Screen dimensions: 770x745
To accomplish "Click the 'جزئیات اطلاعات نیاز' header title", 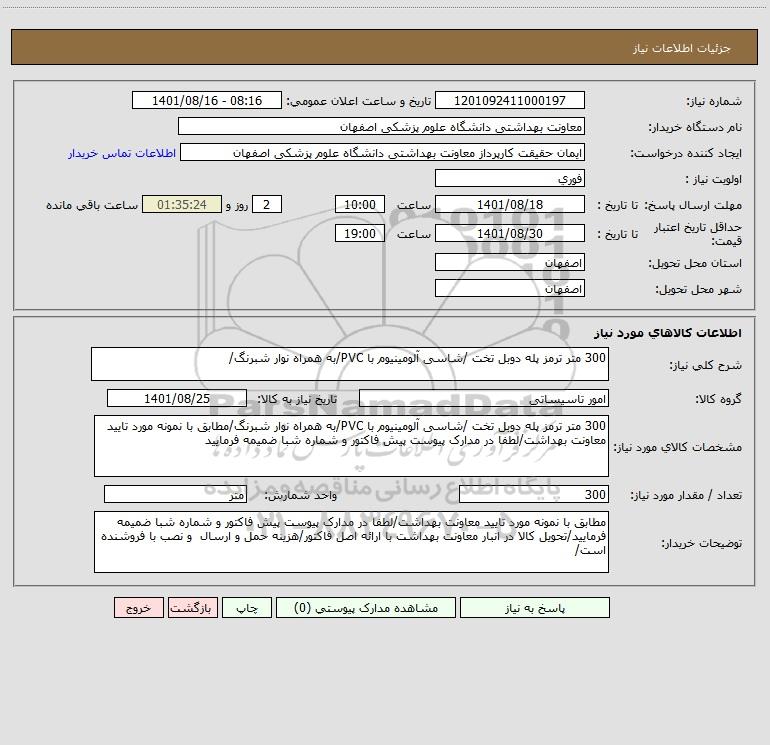I will coord(682,48).
